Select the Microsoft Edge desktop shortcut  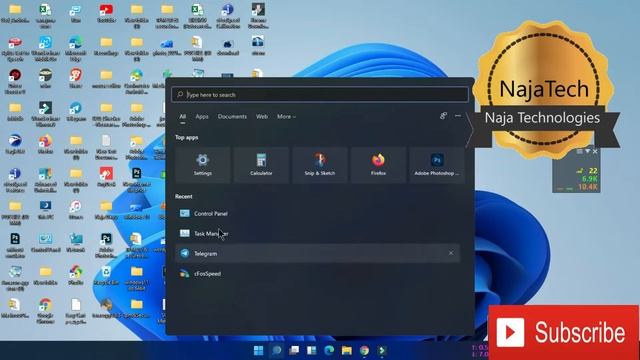coord(76,47)
